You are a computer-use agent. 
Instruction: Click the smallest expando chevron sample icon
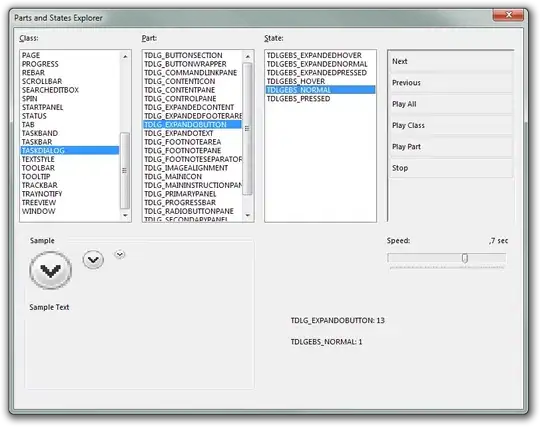coord(120,254)
